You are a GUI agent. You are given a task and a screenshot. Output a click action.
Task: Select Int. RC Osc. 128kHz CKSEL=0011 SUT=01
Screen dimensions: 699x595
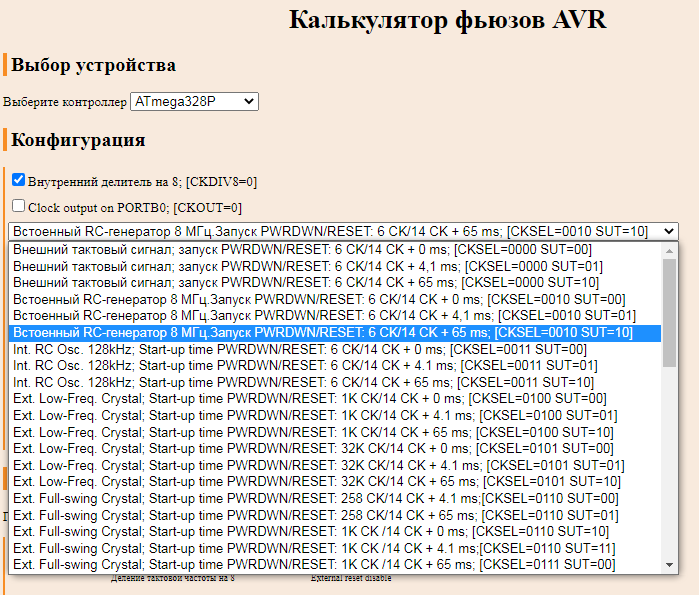pyautogui.click(x=335, y=366)
